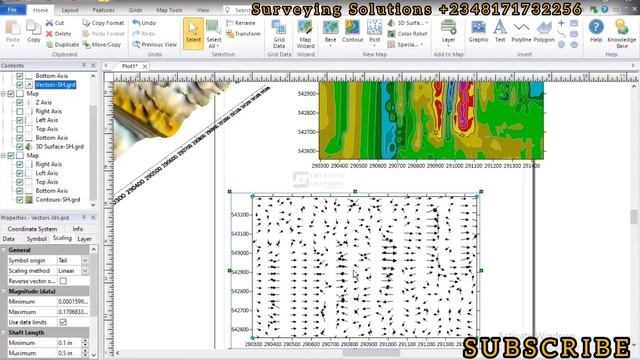640x360 pixels.
Task: Open the Layer properties tab
Action: pyautogui.click(x=84, y=239)
